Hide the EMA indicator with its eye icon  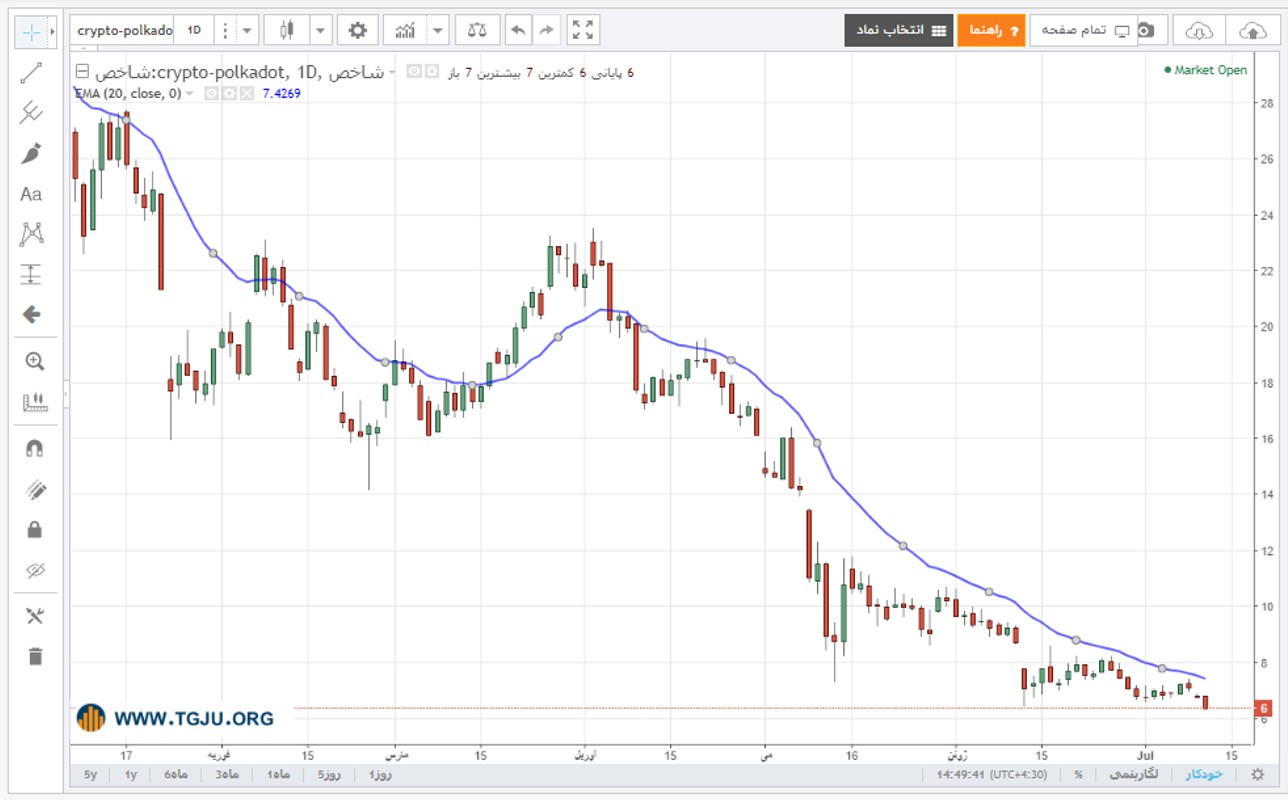212,93
